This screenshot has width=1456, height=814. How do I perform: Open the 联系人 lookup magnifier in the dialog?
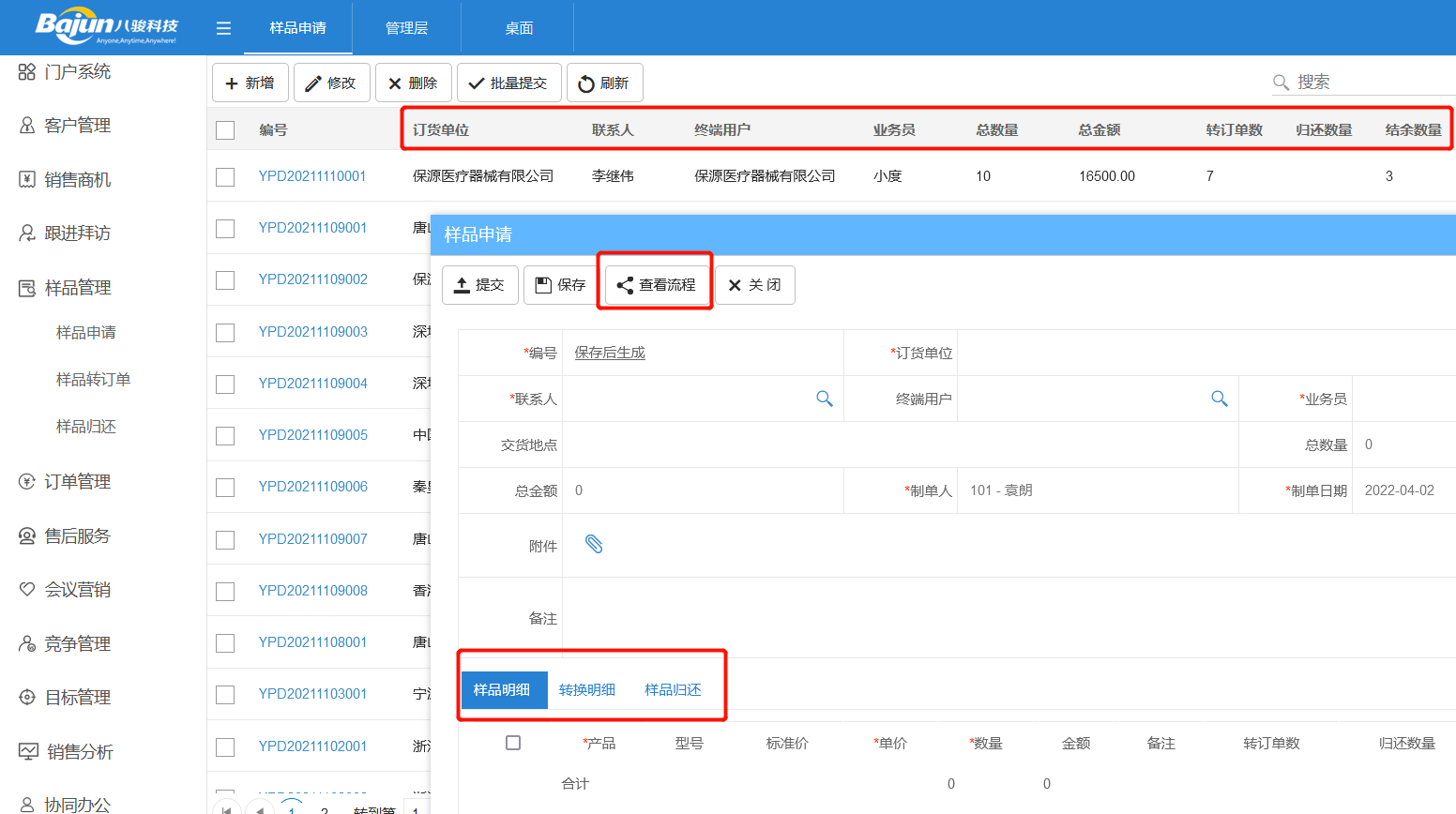pos(825,399)
